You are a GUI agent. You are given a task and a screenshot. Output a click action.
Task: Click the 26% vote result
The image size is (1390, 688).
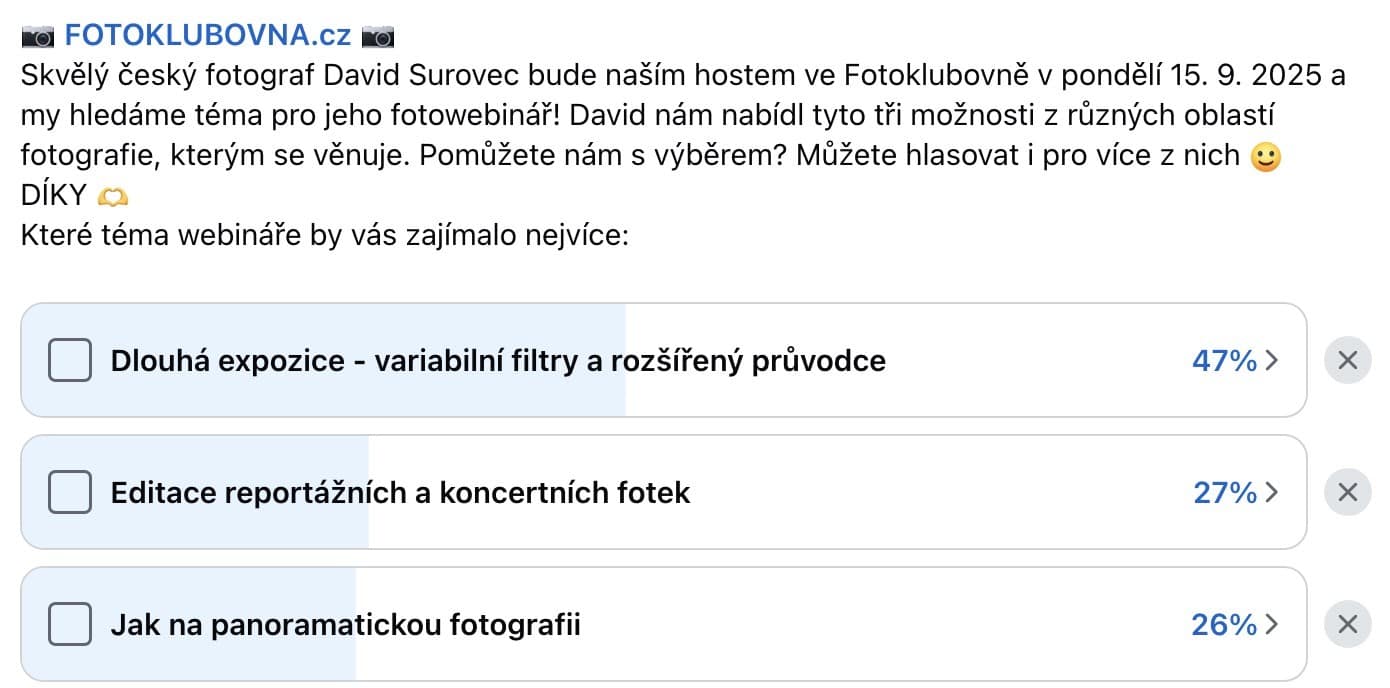(1224, 626)
